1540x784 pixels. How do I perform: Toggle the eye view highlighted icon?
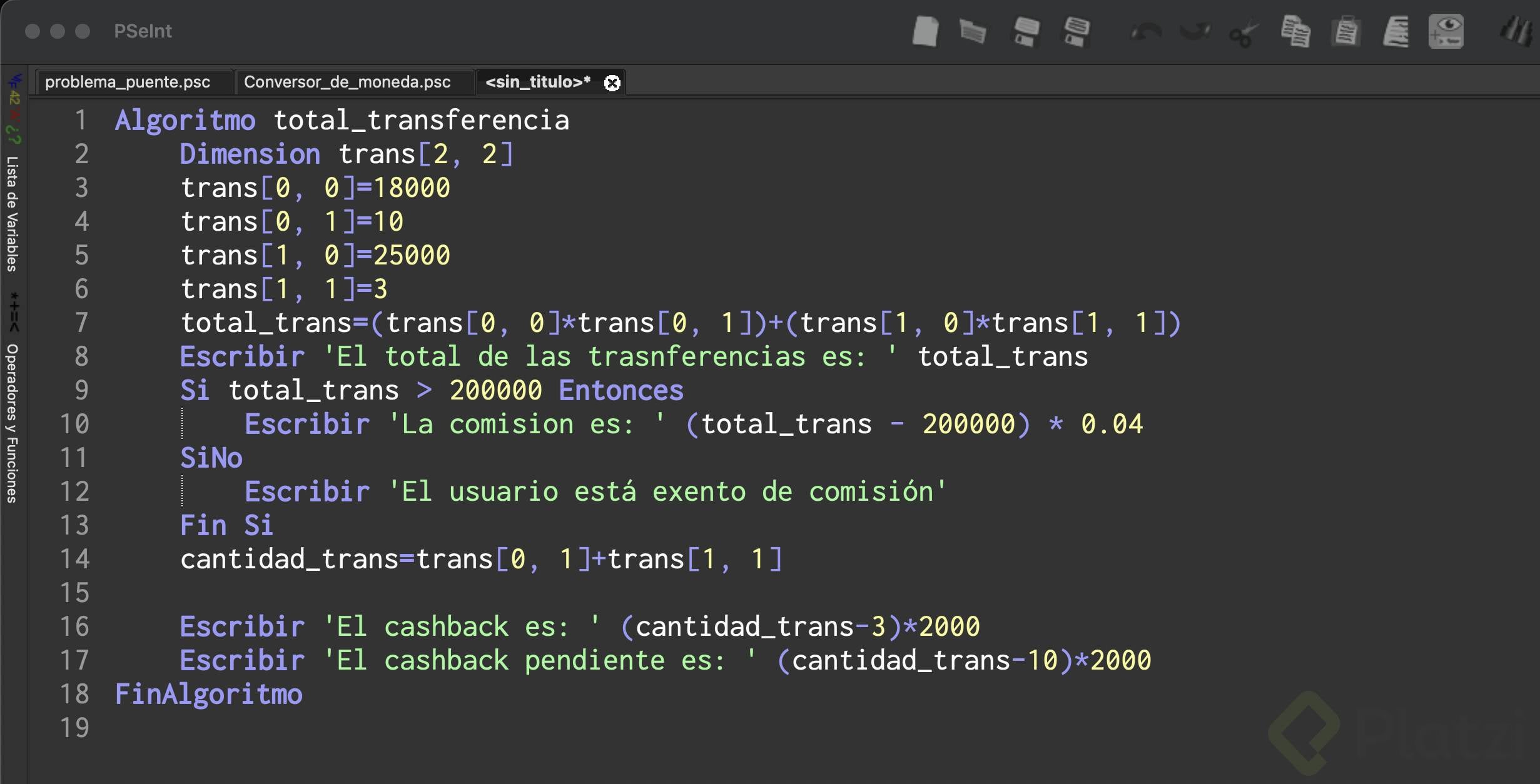[1446, 31]
